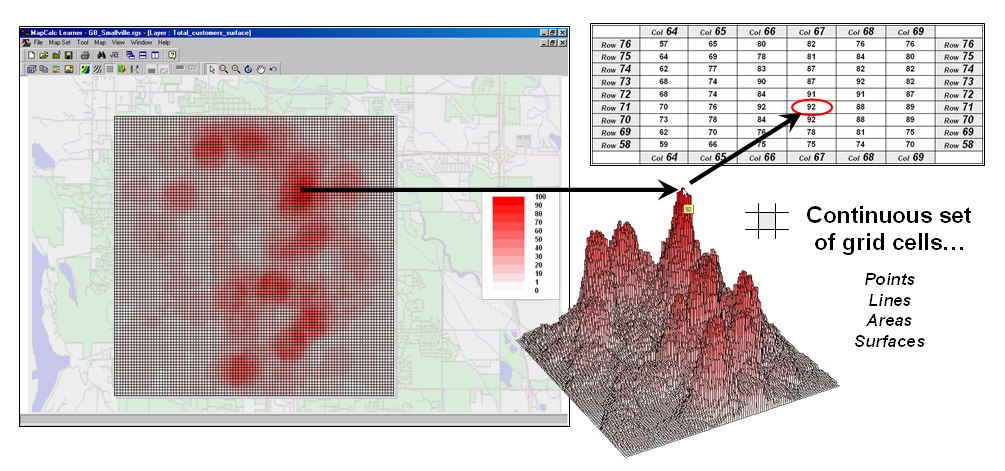The width and height of the screenshot is (1005, 471).
Task: Select the hand Pan tool
Action: pyautogui.click(x=261, y=69)
